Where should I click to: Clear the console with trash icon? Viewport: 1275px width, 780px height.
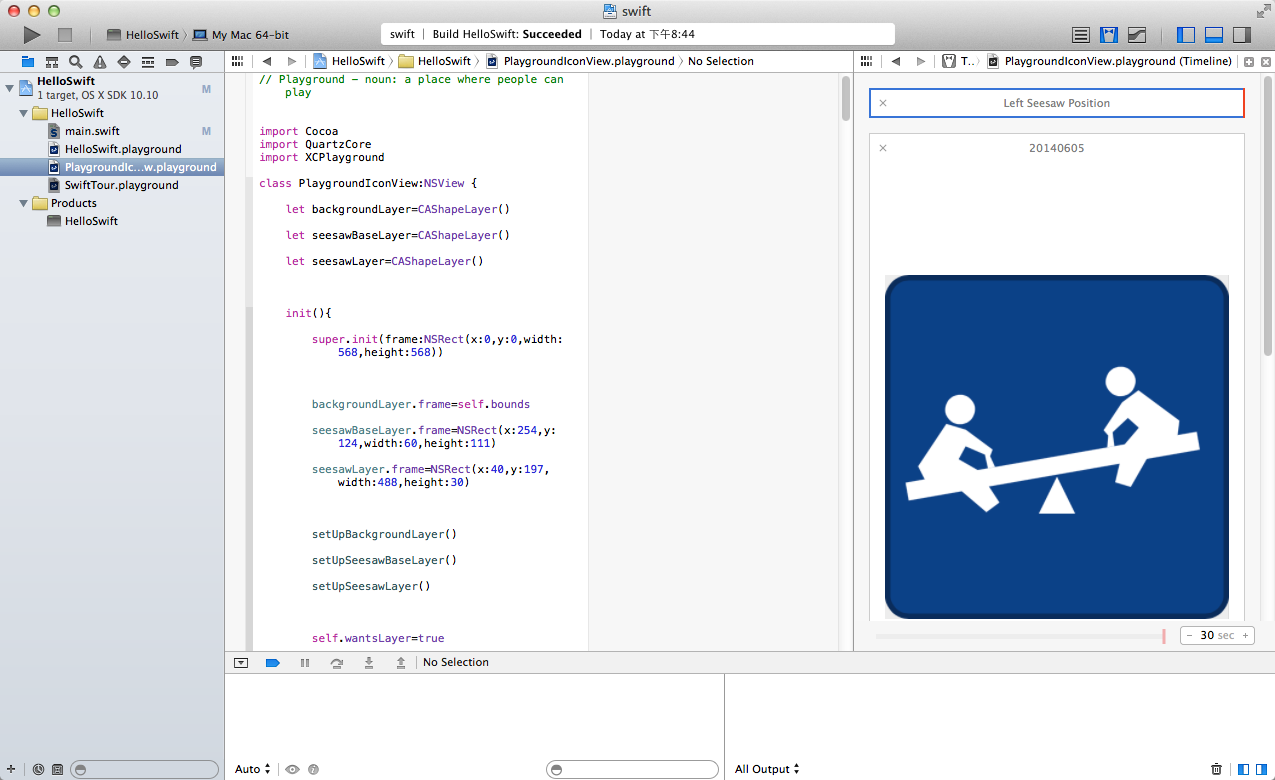tap(1216, 769)
